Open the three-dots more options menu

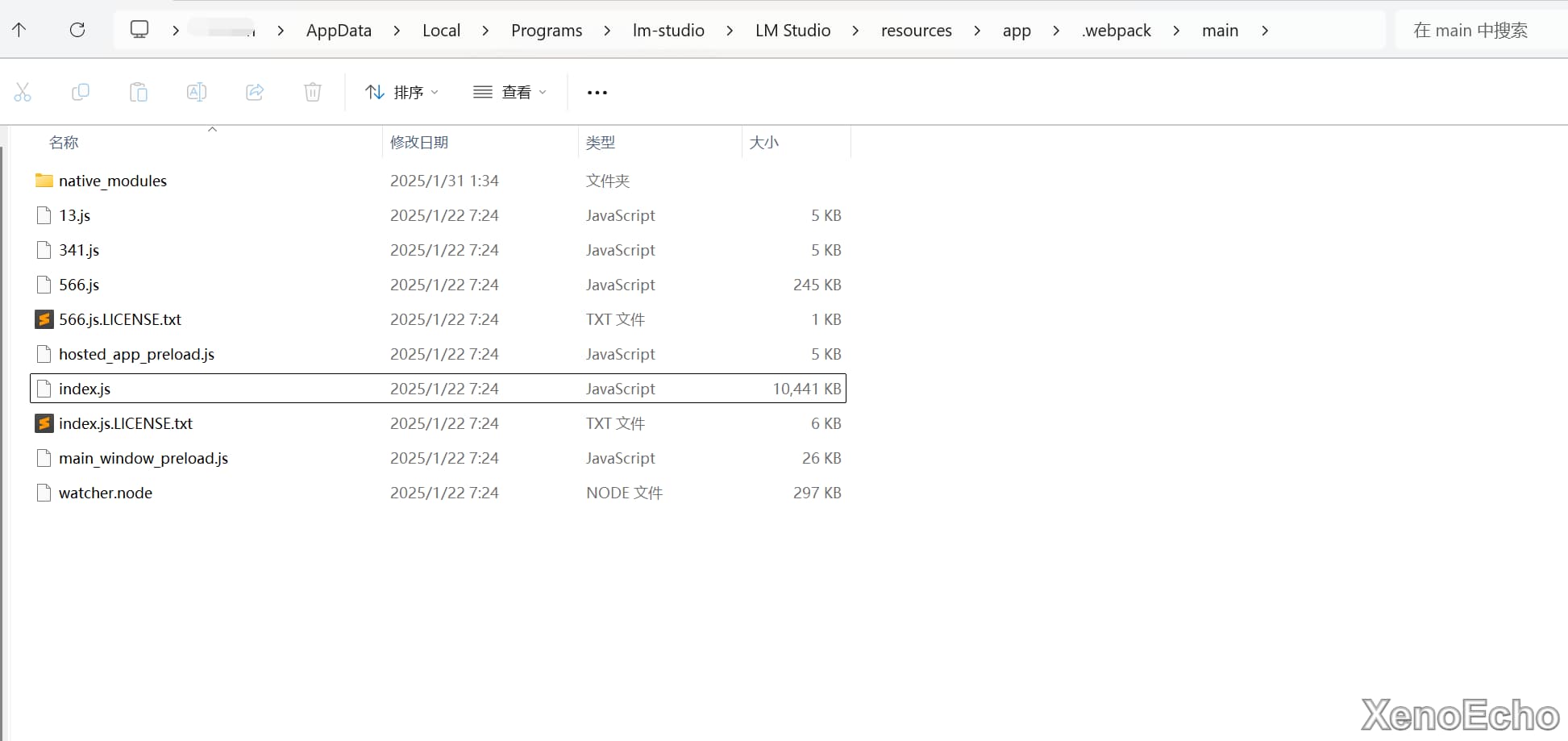(x=597, y=93)
